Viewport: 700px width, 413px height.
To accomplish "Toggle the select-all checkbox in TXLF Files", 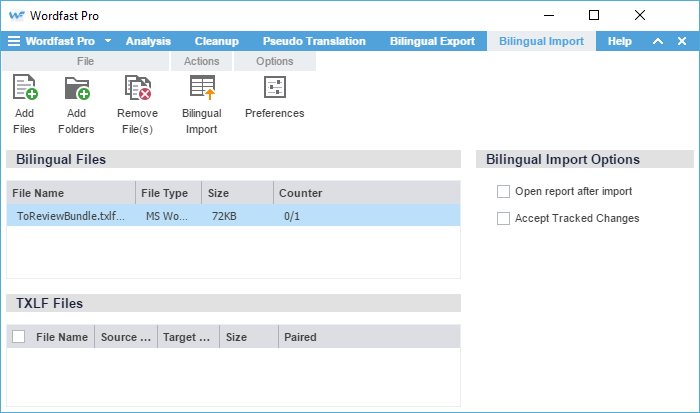I will pyautogui.click(x=19, y=337).
